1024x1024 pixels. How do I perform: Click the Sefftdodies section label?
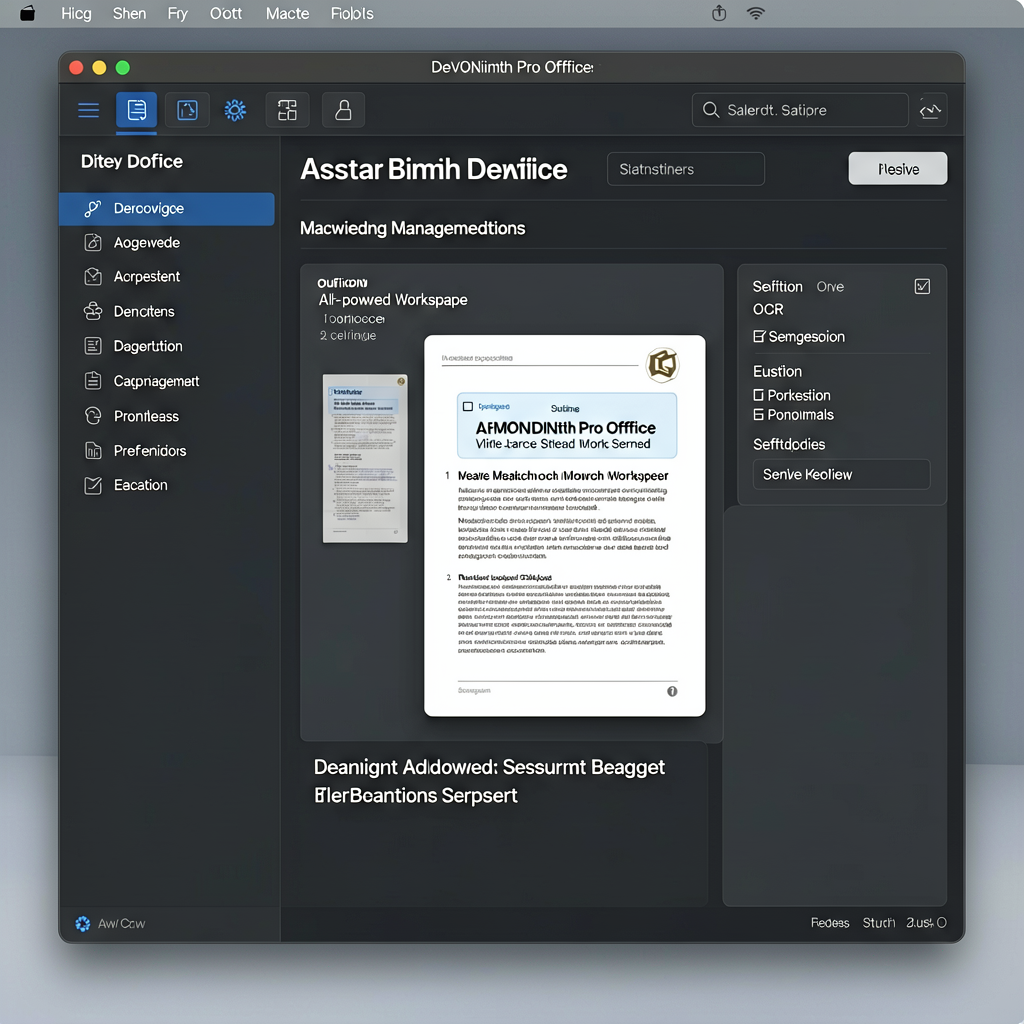789,444
